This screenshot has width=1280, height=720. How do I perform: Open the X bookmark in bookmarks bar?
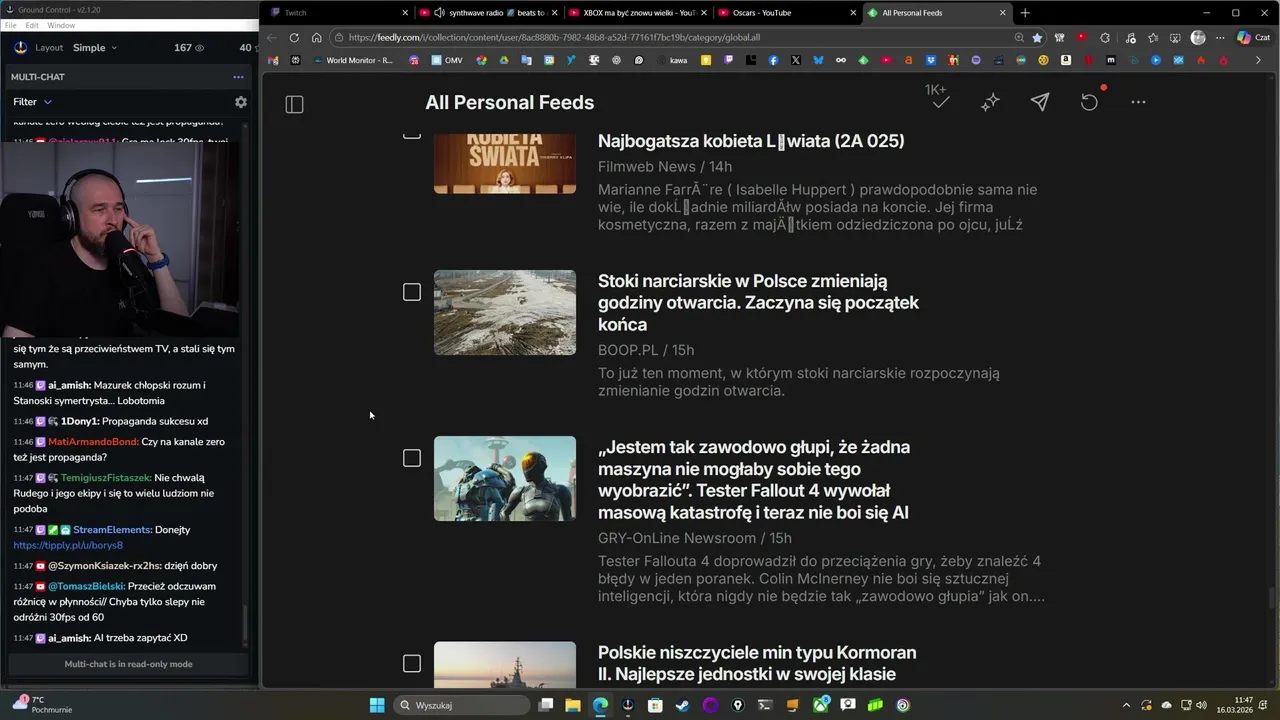pos(795,60)
